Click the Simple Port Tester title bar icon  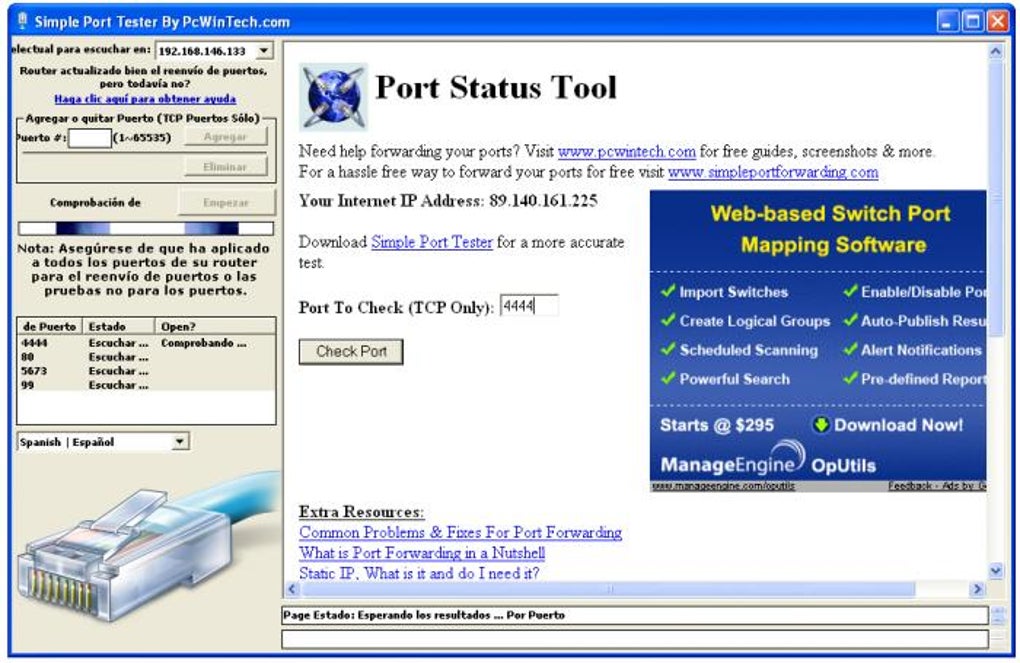pyautogui.click(x=23, y=21)
